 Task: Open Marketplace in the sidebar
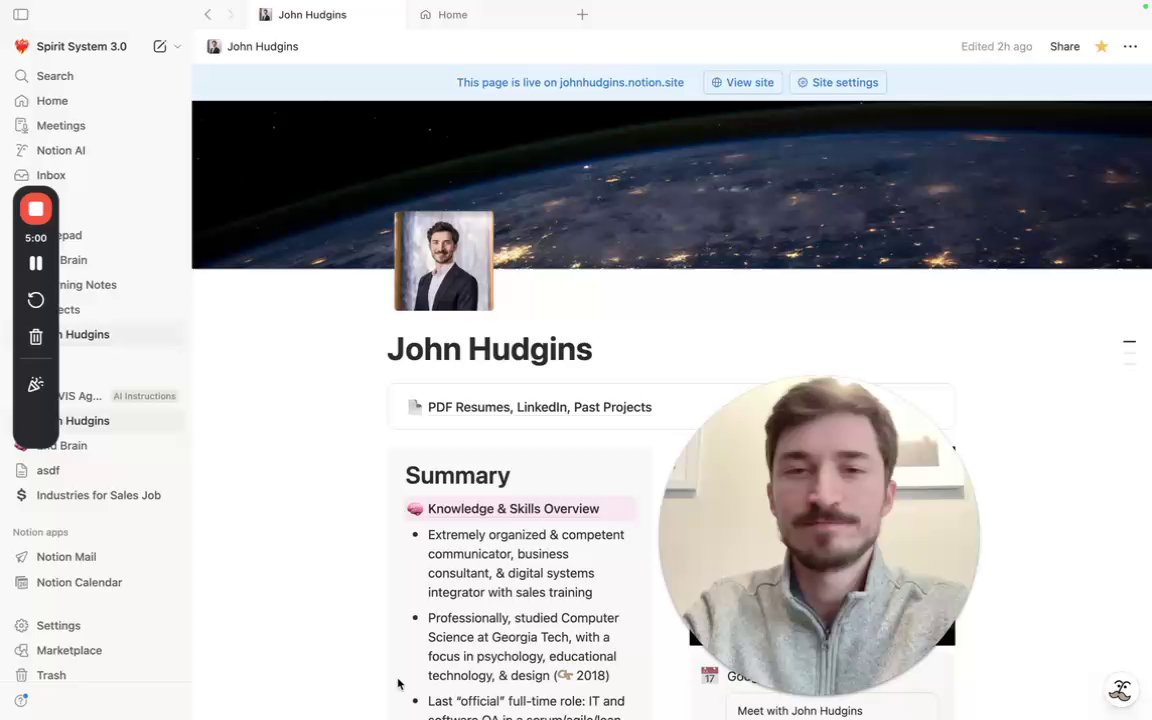pos(96,650)
